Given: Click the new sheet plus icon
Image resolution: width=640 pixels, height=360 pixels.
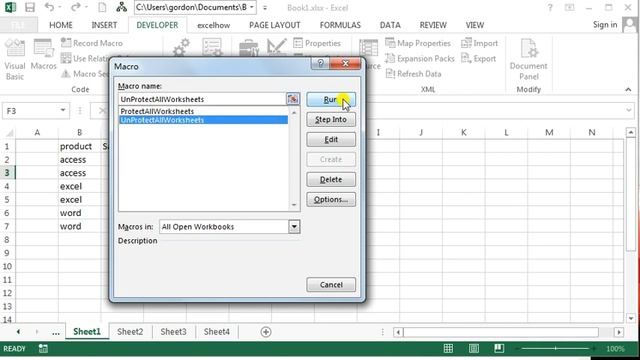Looking at the screenshot, I should (266, 332).
